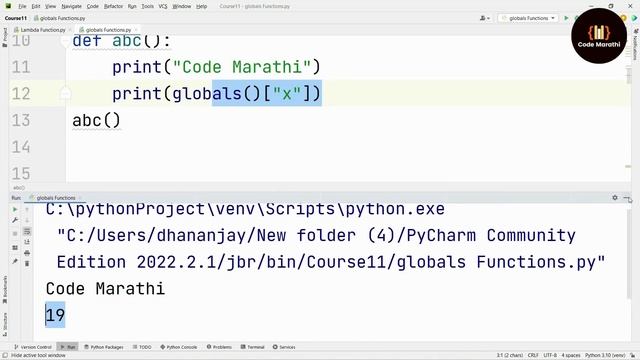Open the Help menu
This screenshot has width=640, height=360.
click(202, 6)
